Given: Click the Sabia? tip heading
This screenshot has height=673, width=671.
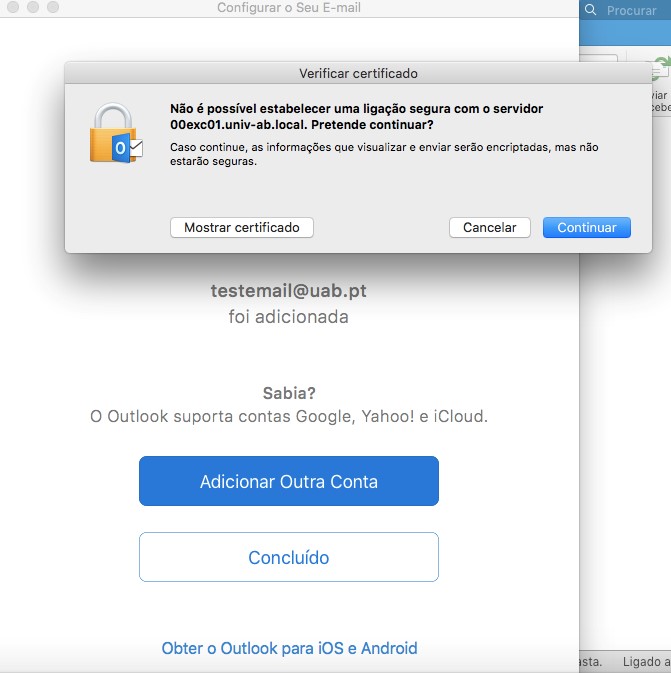Looking at the screenshot, I should tap(288, 393).
